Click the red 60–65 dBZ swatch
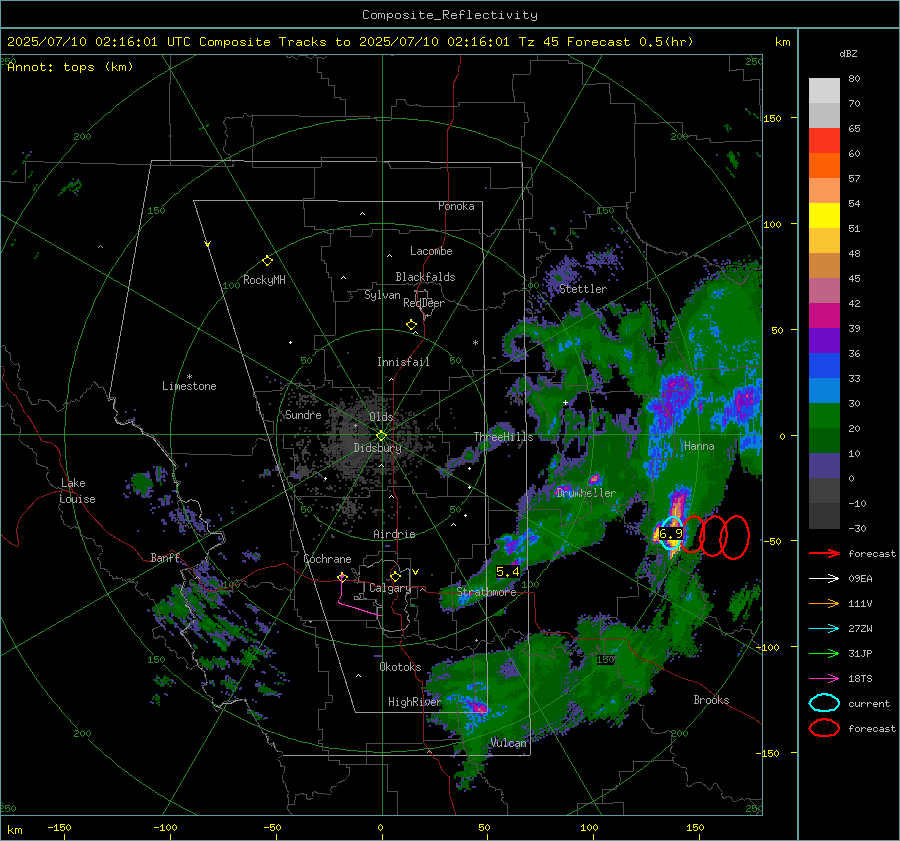 pyautogui.click(x=824, y=141)
